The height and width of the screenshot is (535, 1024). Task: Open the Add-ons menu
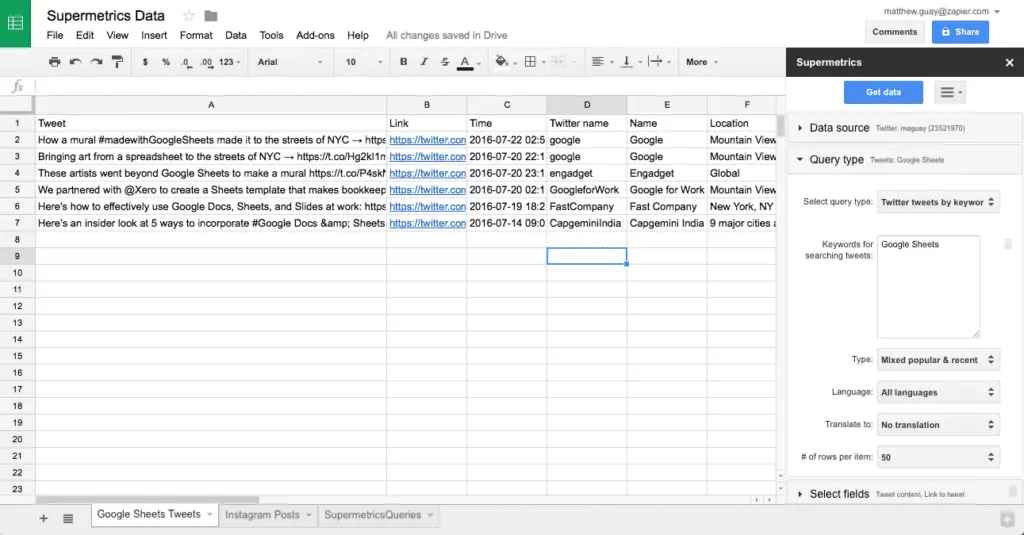[315, 35]
